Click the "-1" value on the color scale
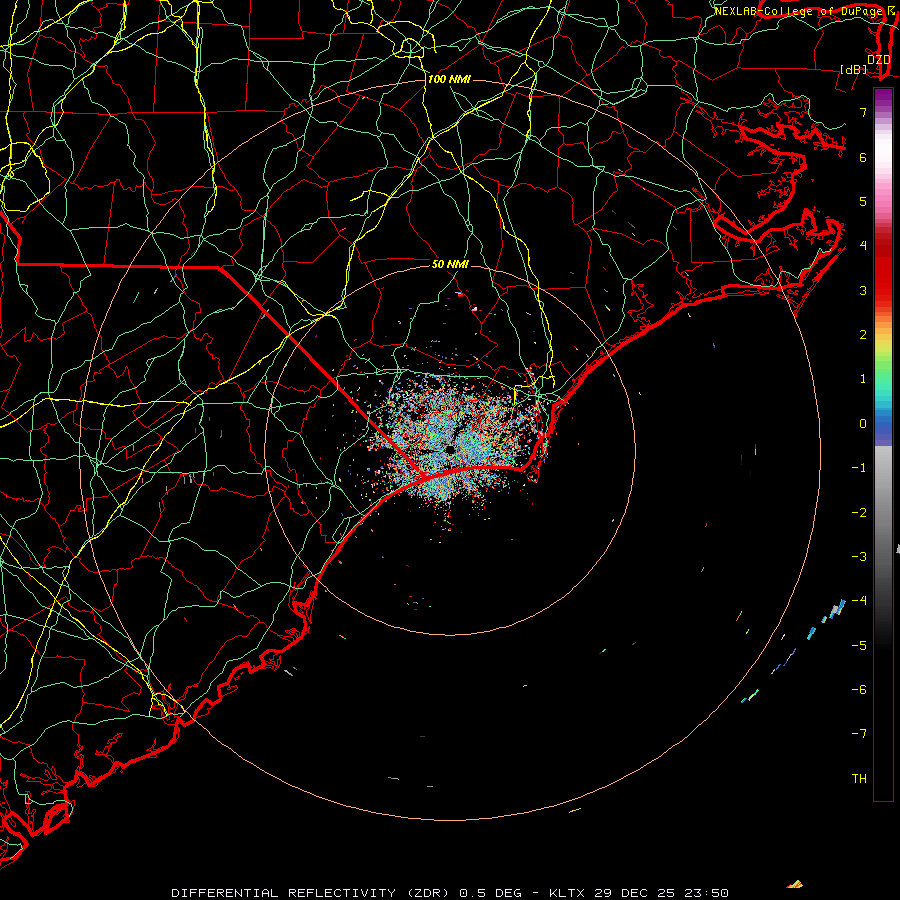 pos(859,468)
